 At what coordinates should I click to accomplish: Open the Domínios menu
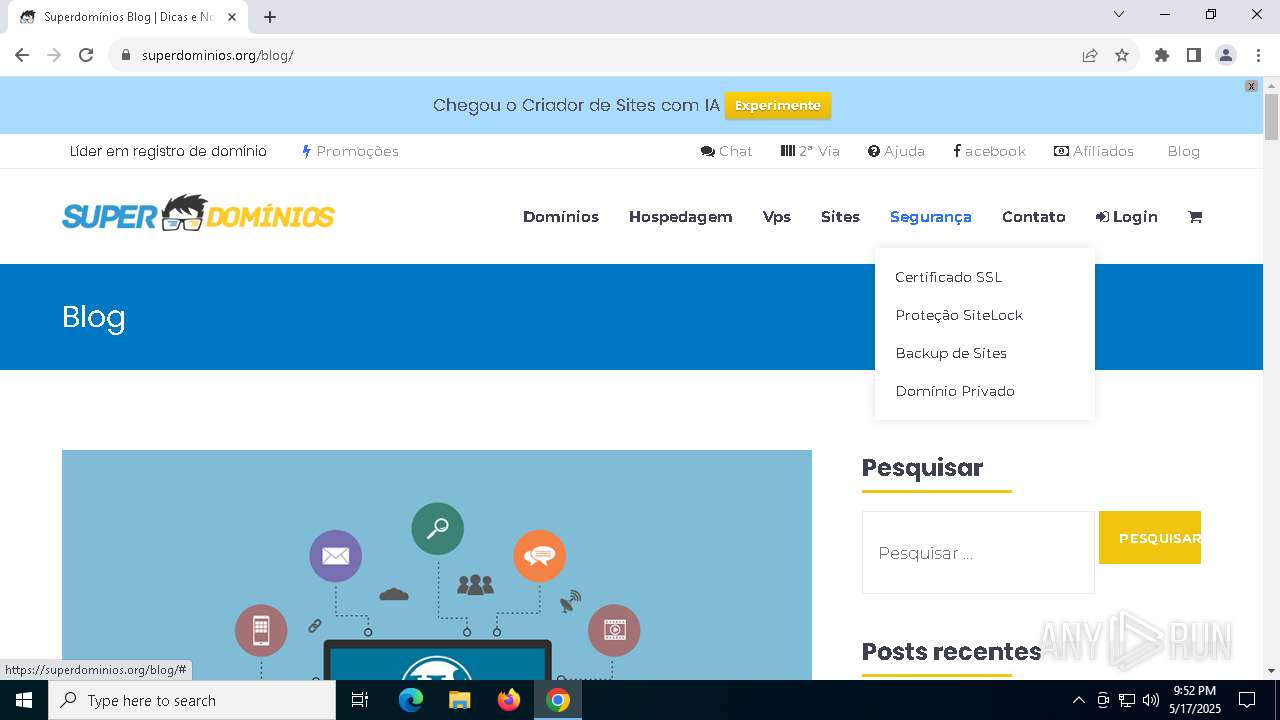[x=561, y=217]
